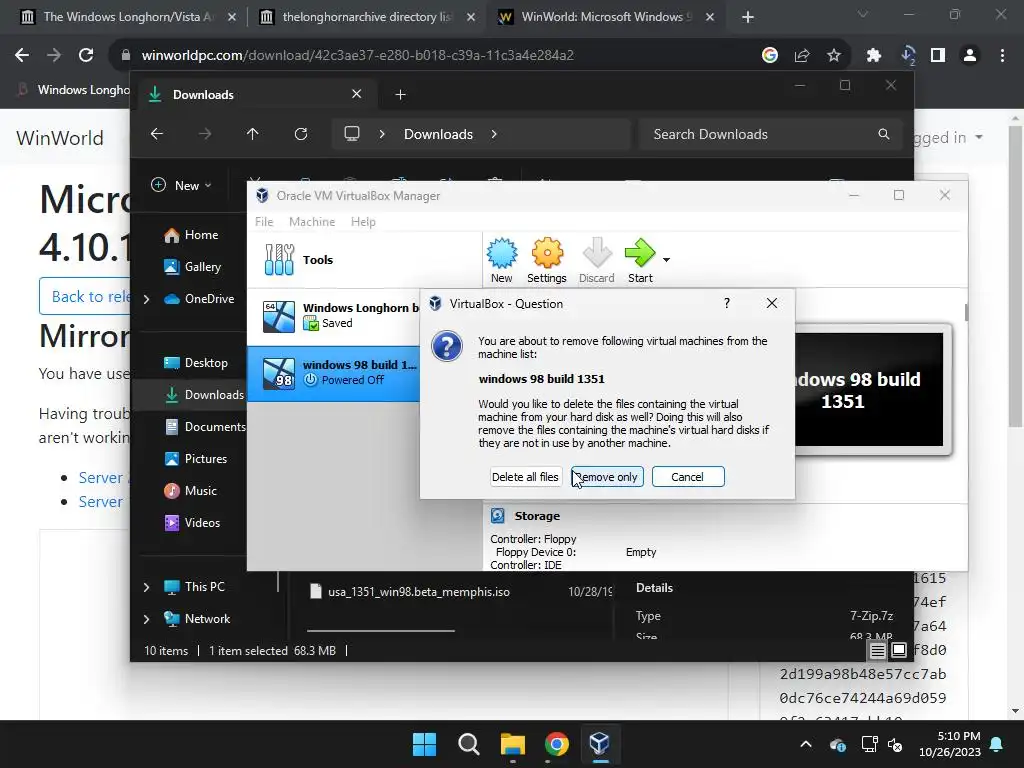The width and height of the screenshot is (1024, 768).
Task: Click the Storage section icon
Action: 498,516
